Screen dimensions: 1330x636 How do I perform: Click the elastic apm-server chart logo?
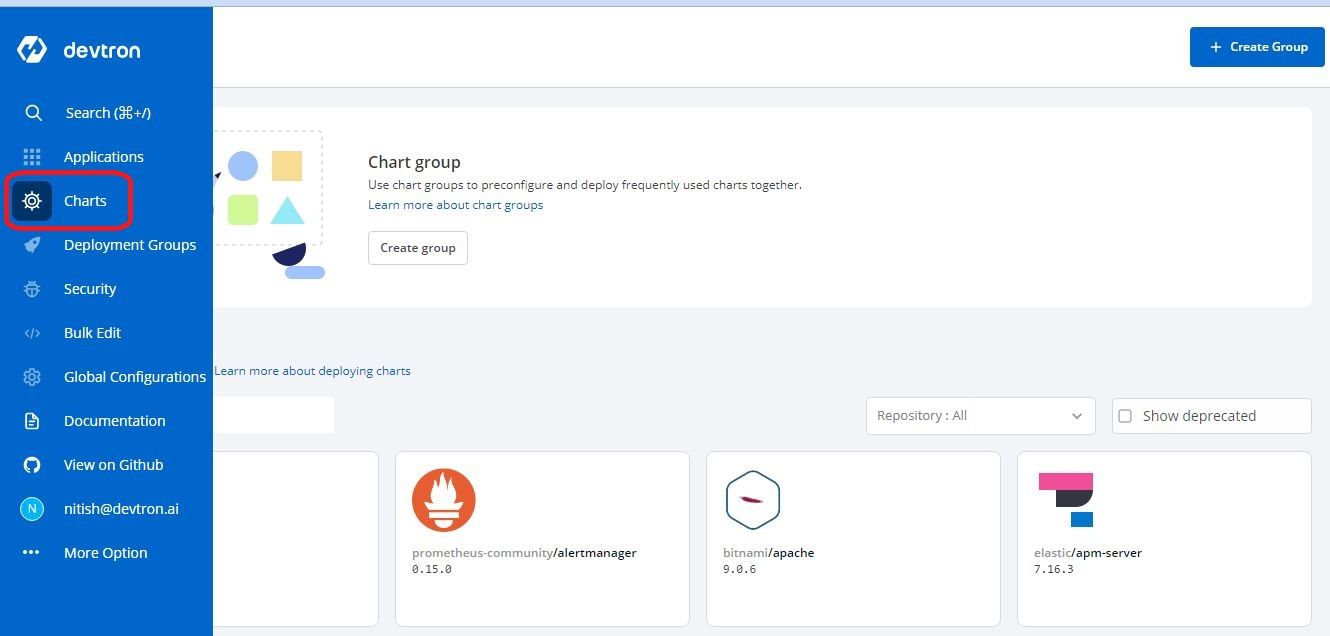(1066, 500)
